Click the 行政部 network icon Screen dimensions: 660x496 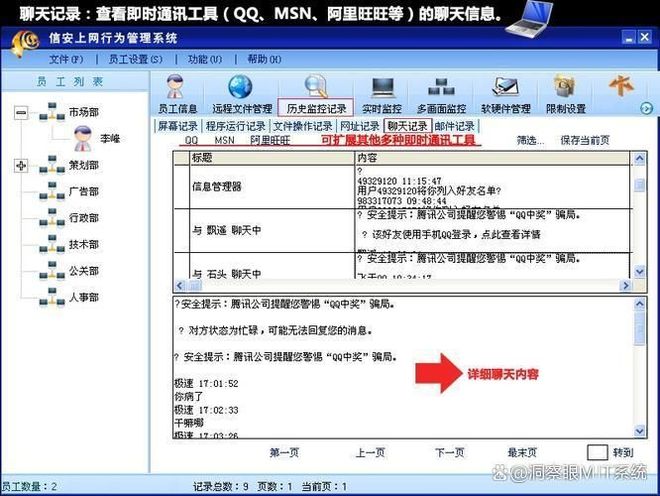(52, 218)
